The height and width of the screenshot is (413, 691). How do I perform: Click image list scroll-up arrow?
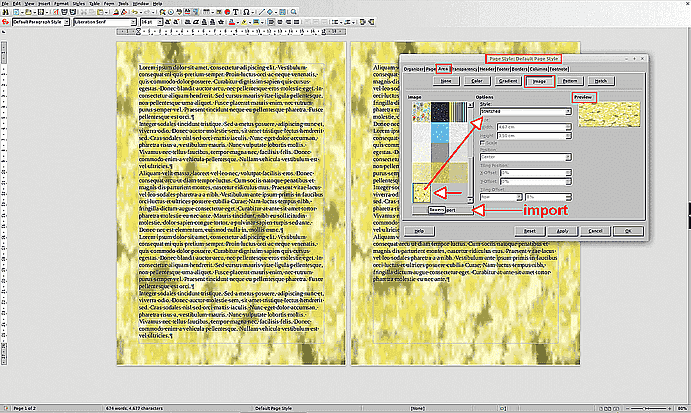470,105
